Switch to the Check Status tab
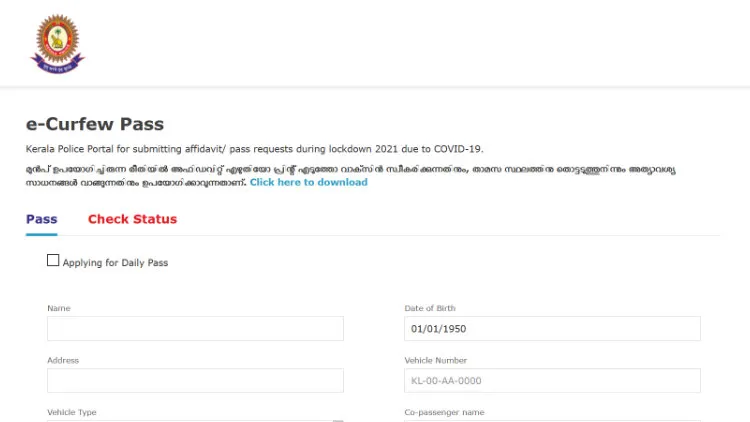 point(132,219)
